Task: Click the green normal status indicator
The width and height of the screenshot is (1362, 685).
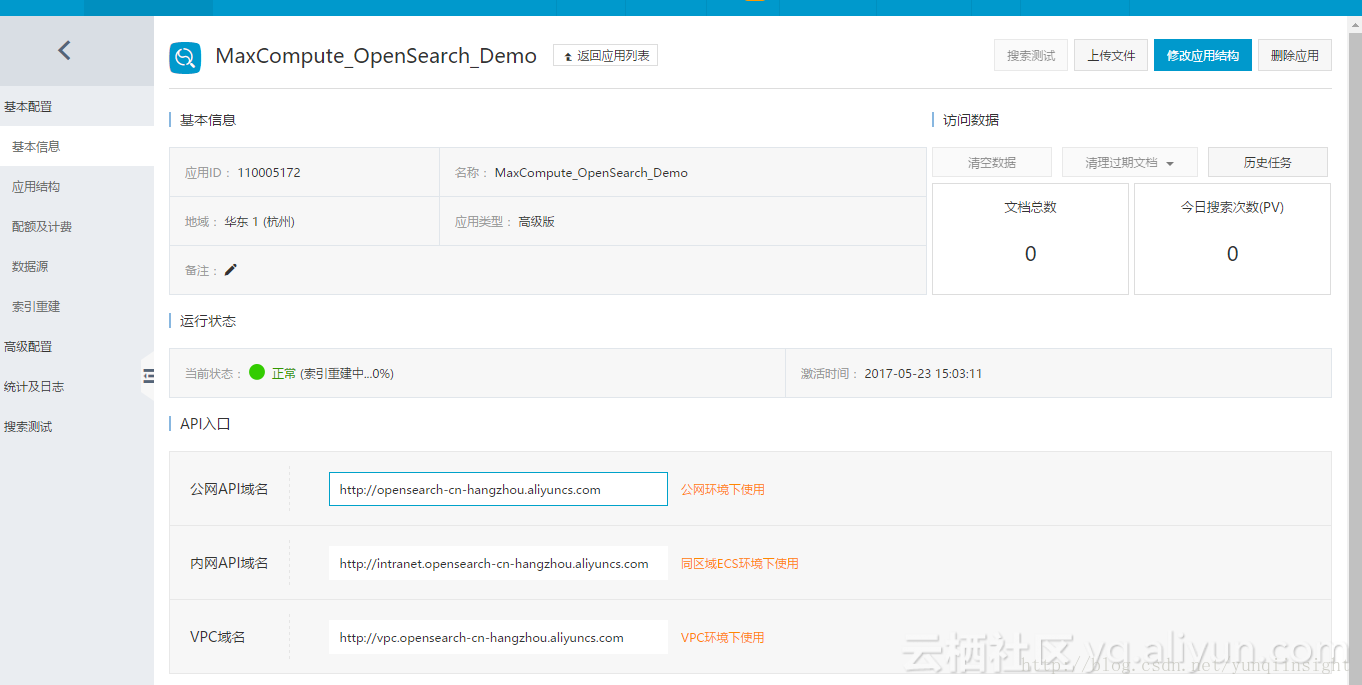Action: pyautogui.click(x=257, y=372)
